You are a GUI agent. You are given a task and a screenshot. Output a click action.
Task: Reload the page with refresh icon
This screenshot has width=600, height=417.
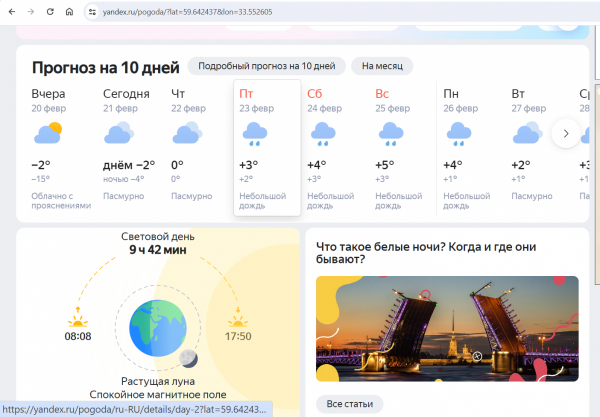[49, 12]
